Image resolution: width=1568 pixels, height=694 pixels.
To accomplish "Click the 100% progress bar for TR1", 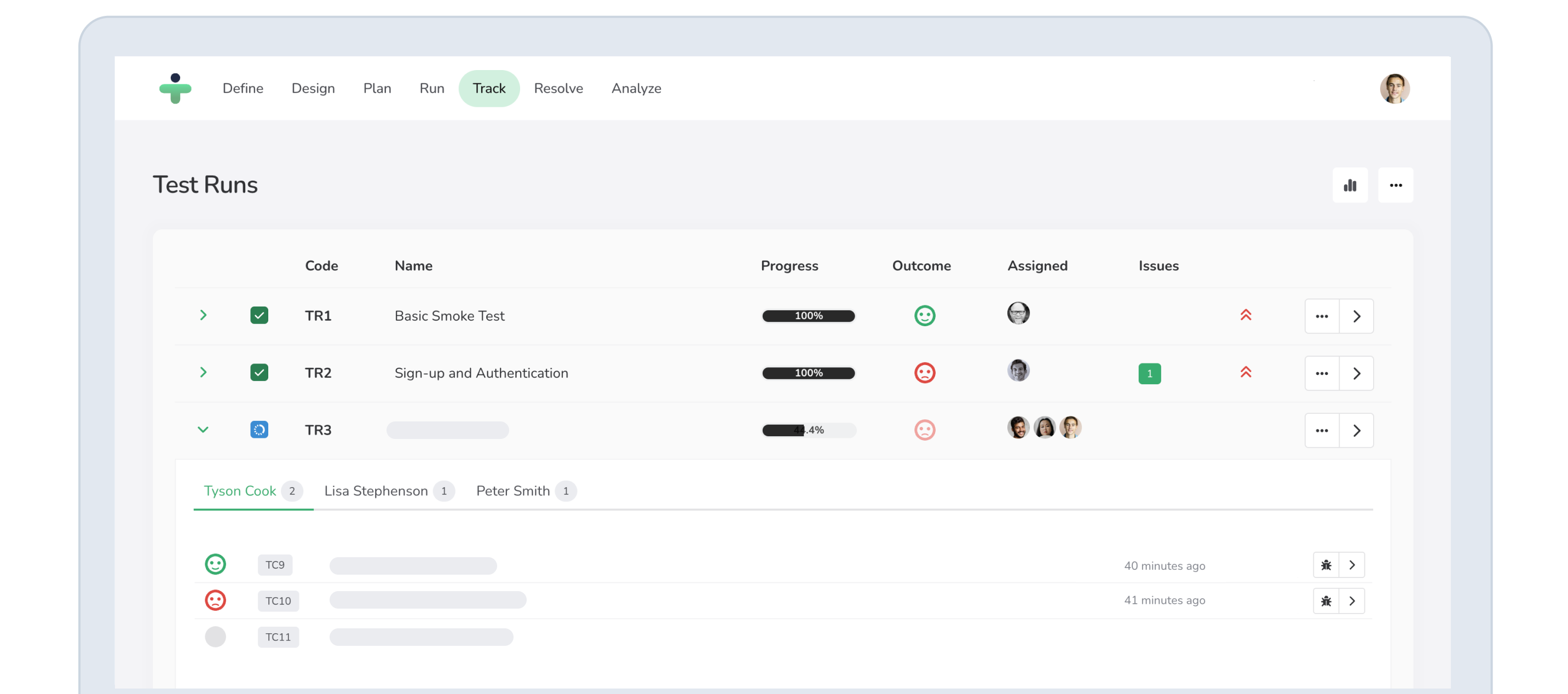I will tap(808, 315).
